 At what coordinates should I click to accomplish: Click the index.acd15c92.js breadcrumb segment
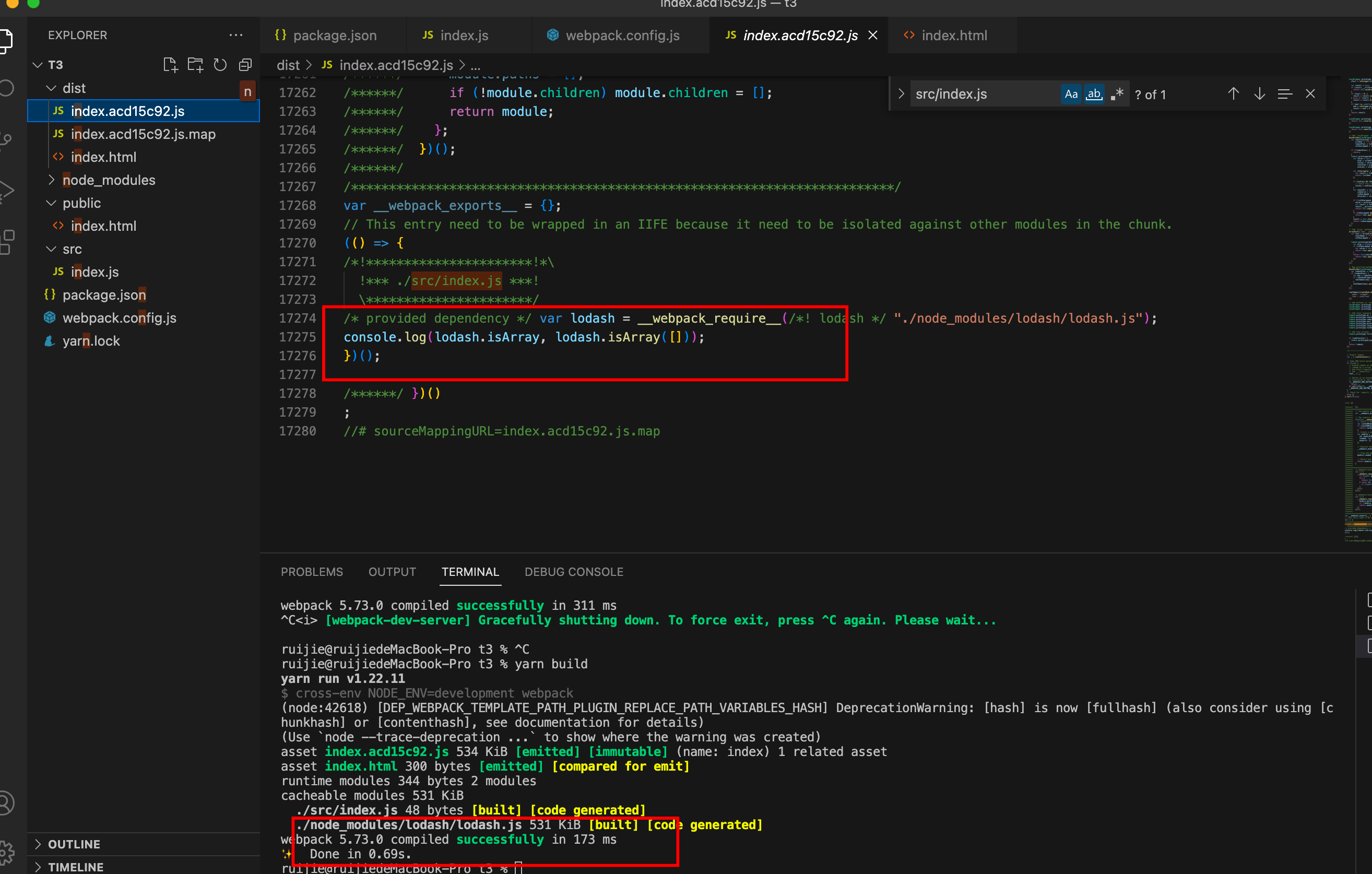[395, 65]
